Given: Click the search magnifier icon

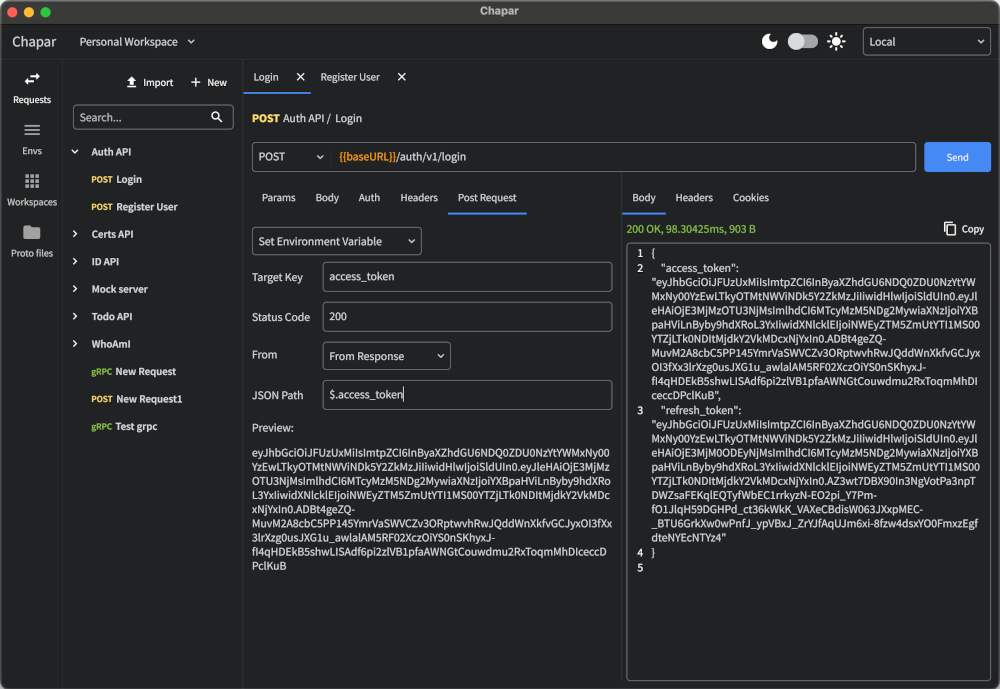Looking at the screenshot, I should point(217,117).
